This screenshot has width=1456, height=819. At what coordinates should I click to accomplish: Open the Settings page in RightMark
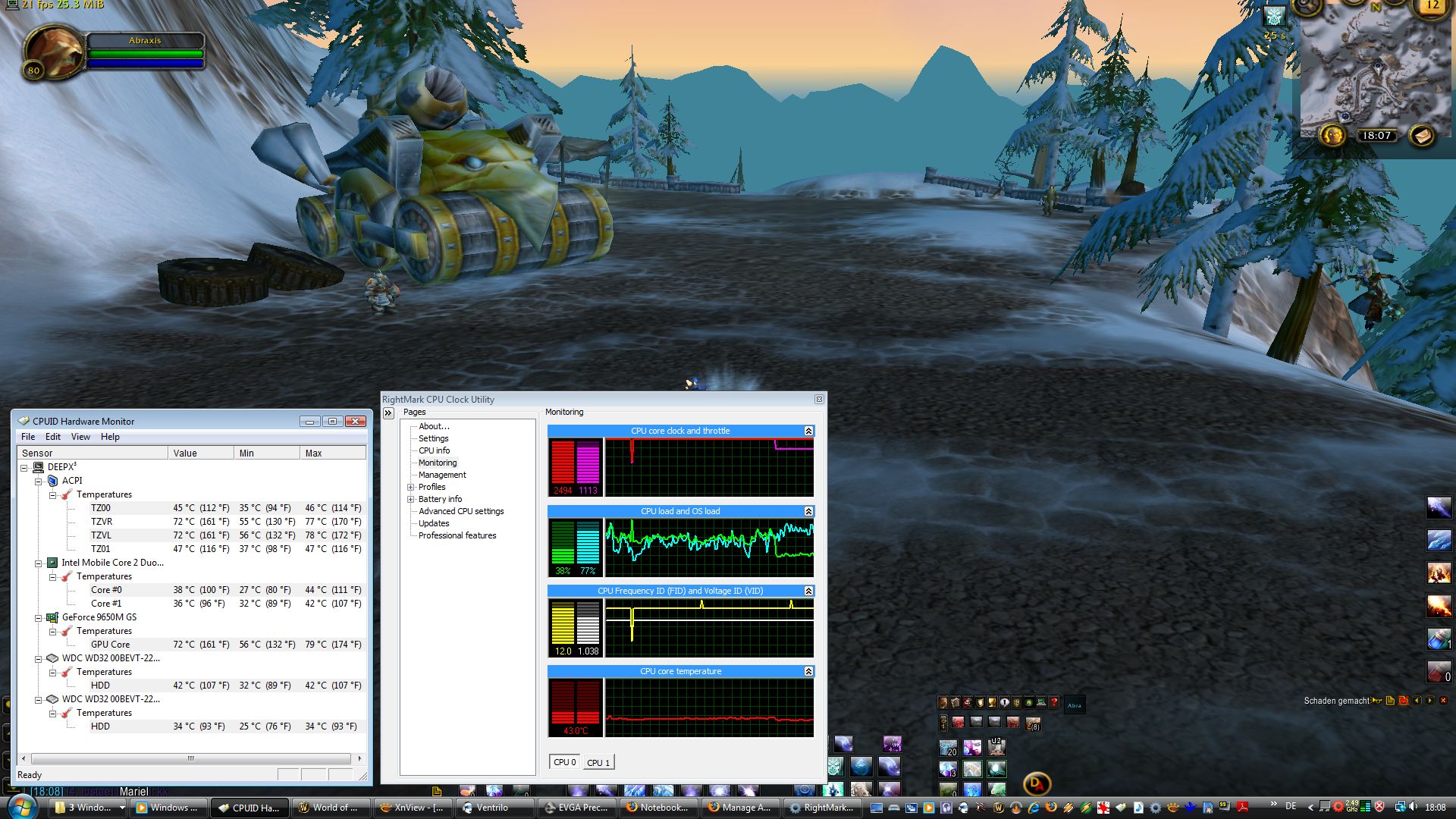coord(433,438)
